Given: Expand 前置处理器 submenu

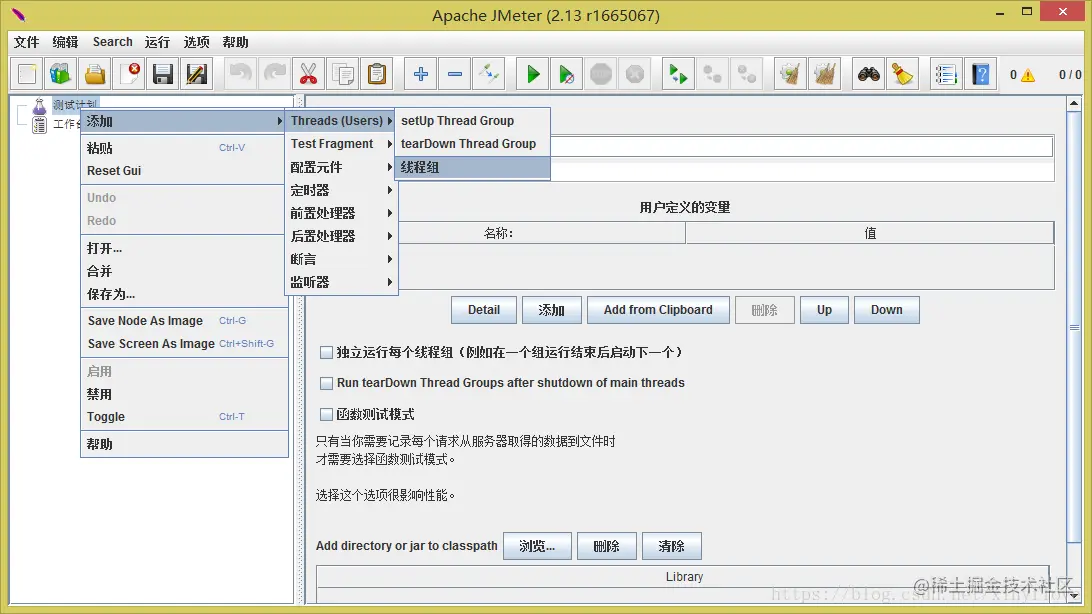Looking at the screenshot, I should 341,213.
